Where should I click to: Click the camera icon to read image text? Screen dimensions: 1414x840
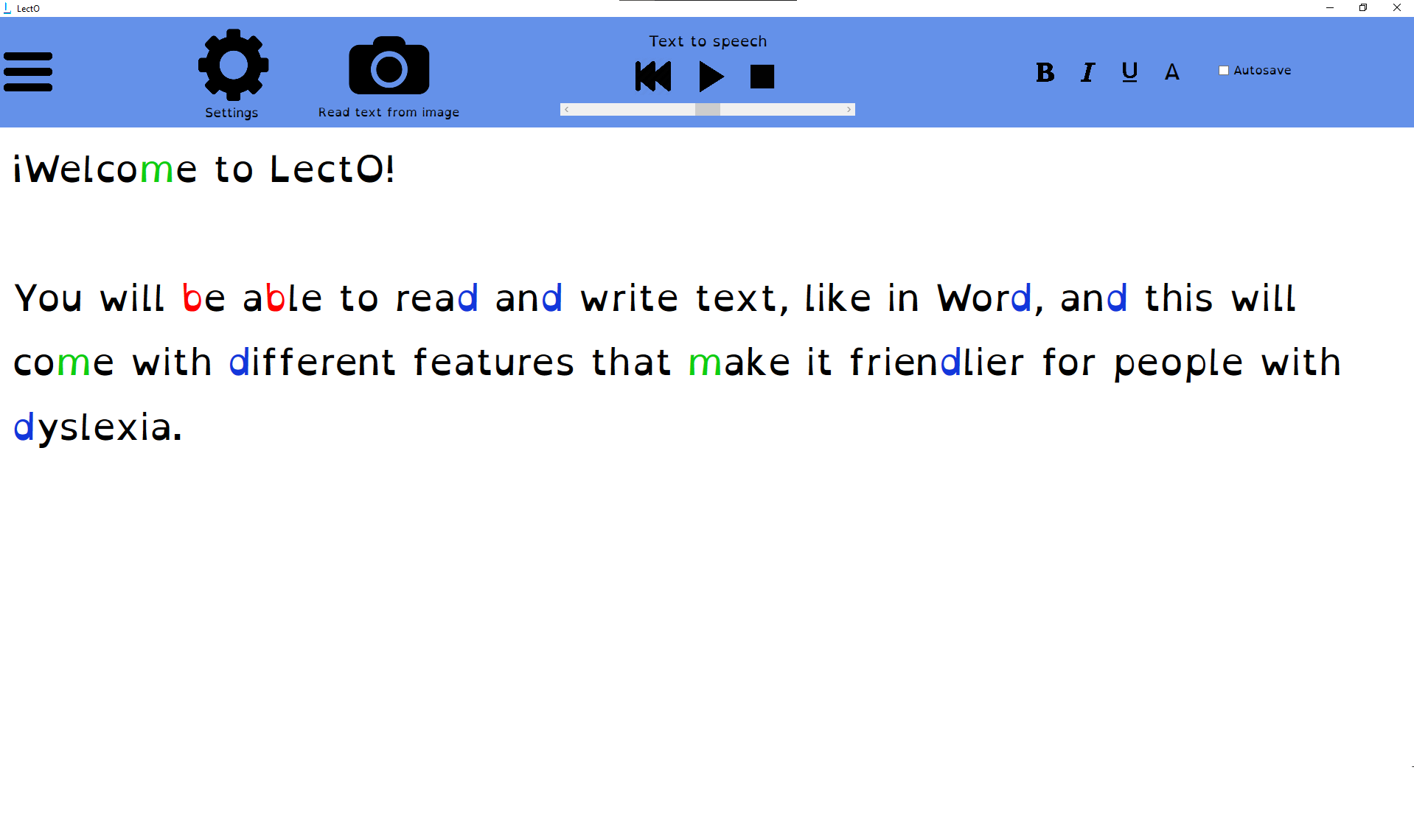[389, 66]
